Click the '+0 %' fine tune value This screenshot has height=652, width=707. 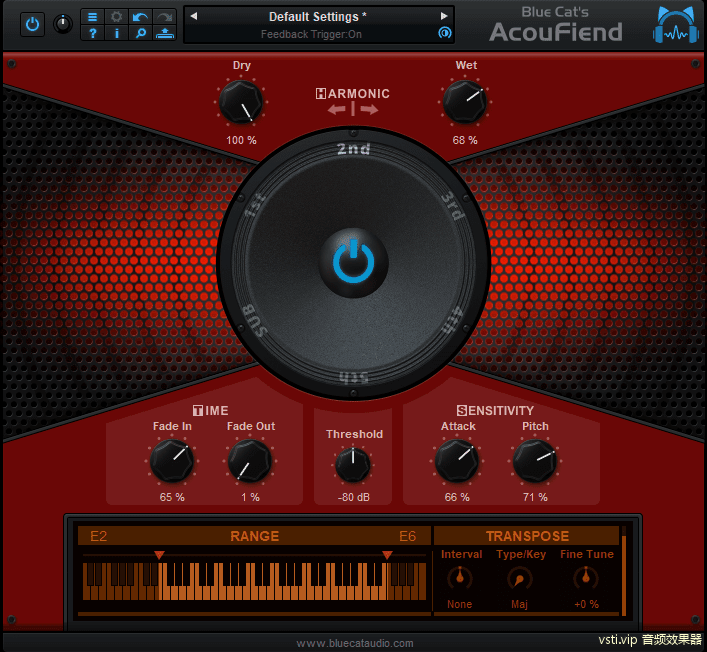(x=586, y=604)
